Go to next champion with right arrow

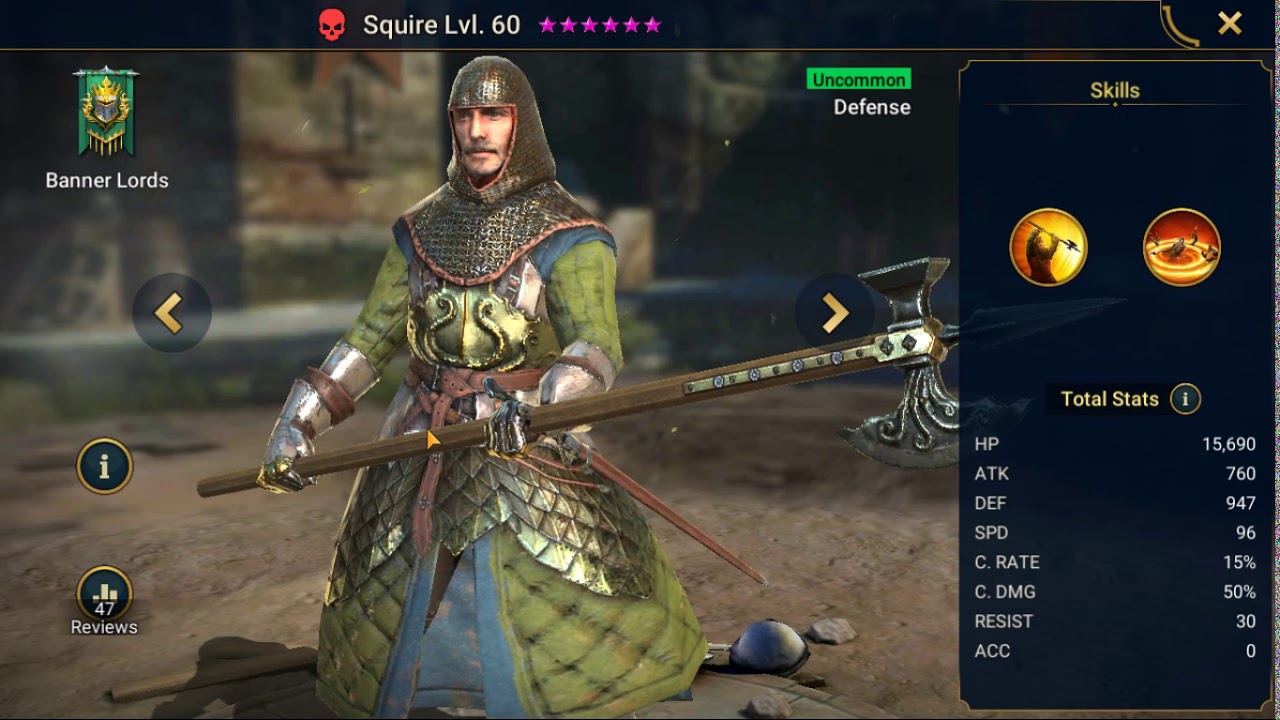click(x=834, y=313)
